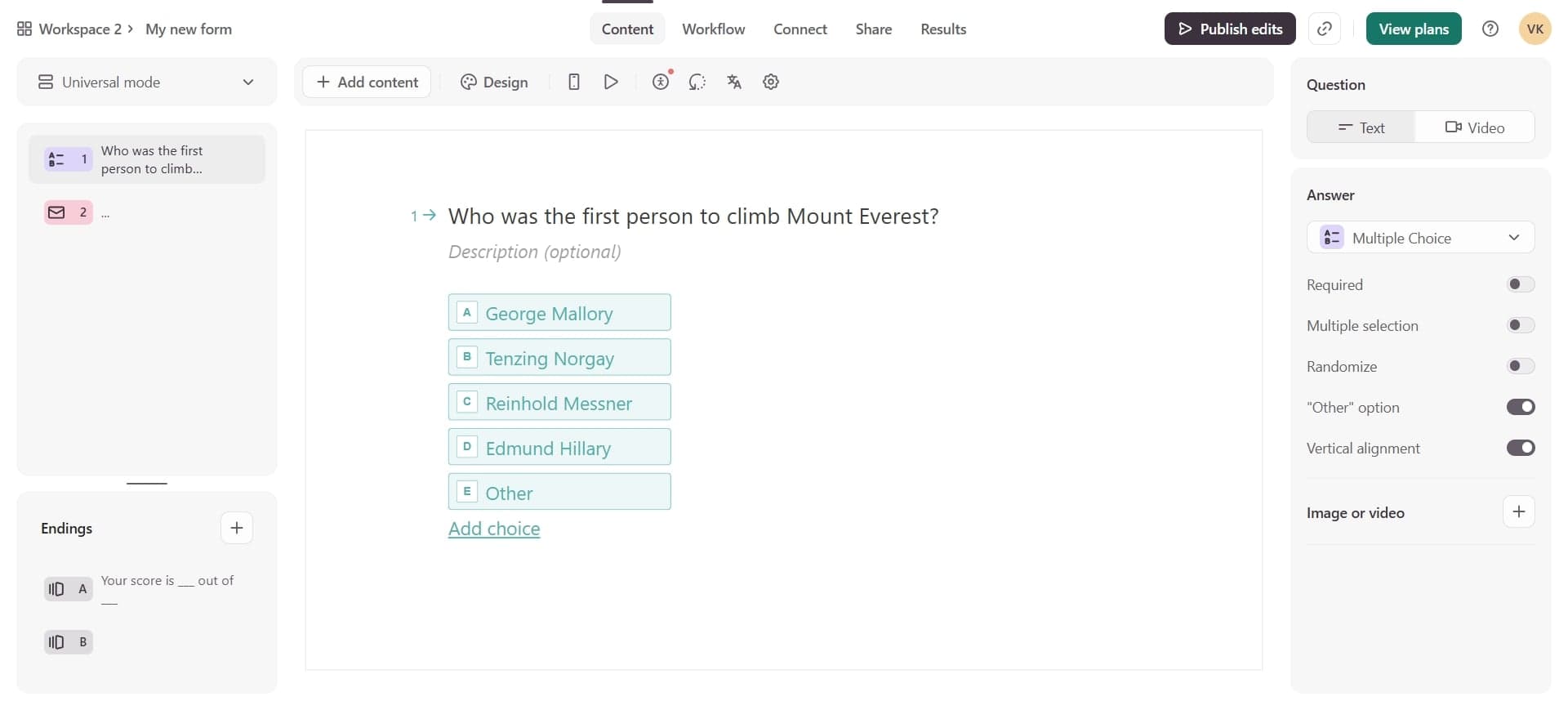Image resolution: width=1568 pixels, height=710 pixels.
Task: Click the Description (optional) field
Action: [535, 252]
